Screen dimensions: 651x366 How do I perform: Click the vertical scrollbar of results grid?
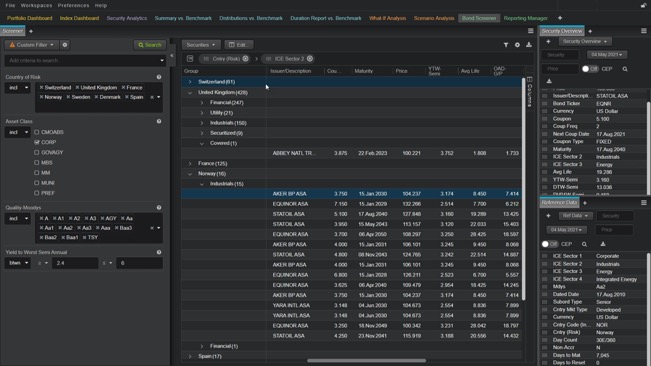(524, 189)
